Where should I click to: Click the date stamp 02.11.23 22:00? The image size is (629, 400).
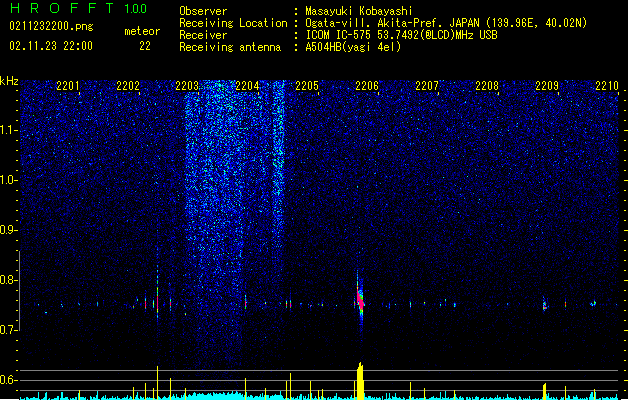51,46
